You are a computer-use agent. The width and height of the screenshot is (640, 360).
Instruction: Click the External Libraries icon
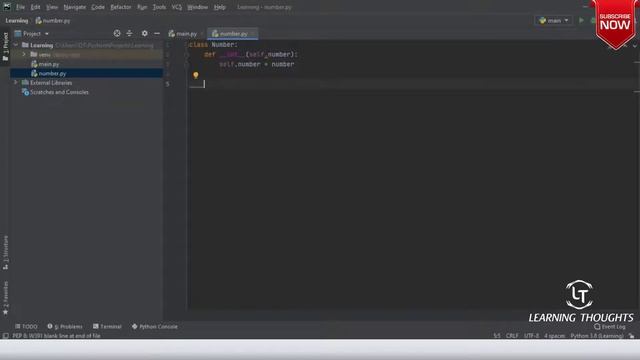(25, 83)
